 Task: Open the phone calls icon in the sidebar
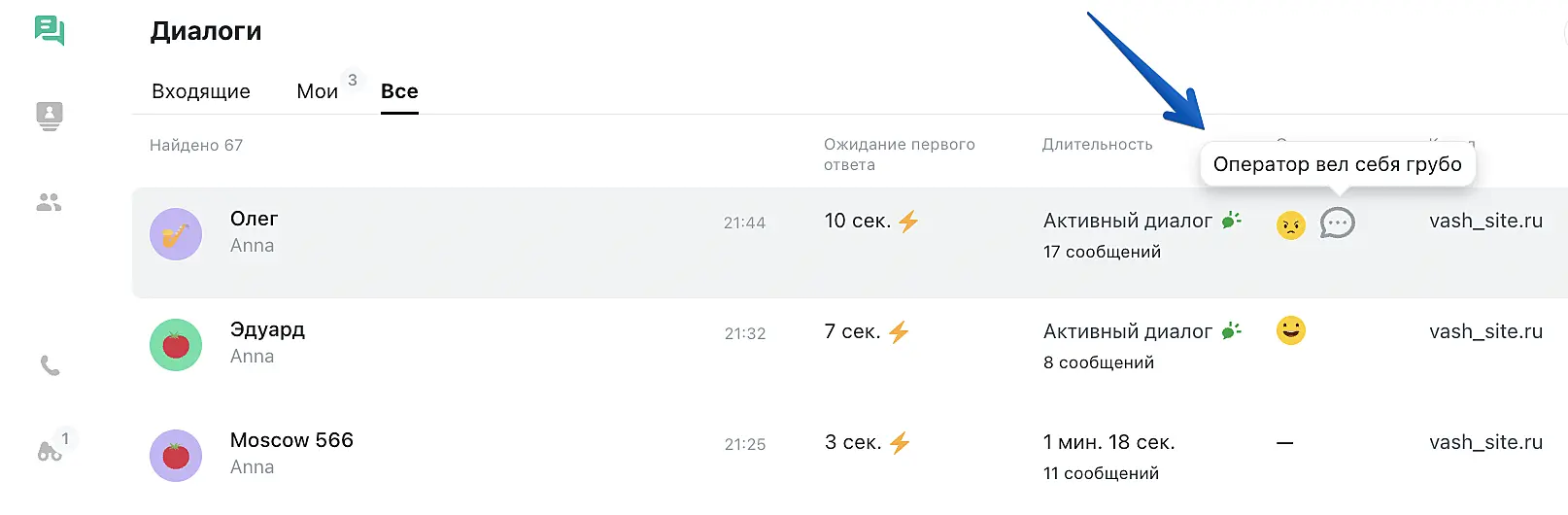pos(50,365)
